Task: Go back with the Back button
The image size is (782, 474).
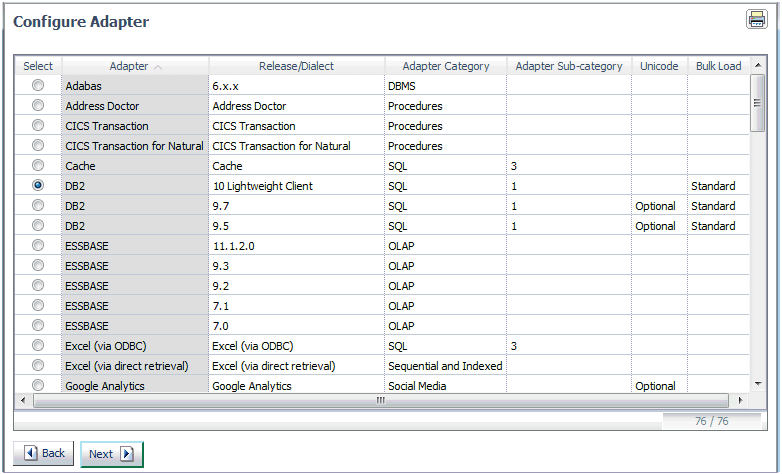Action: click(43, 453)
